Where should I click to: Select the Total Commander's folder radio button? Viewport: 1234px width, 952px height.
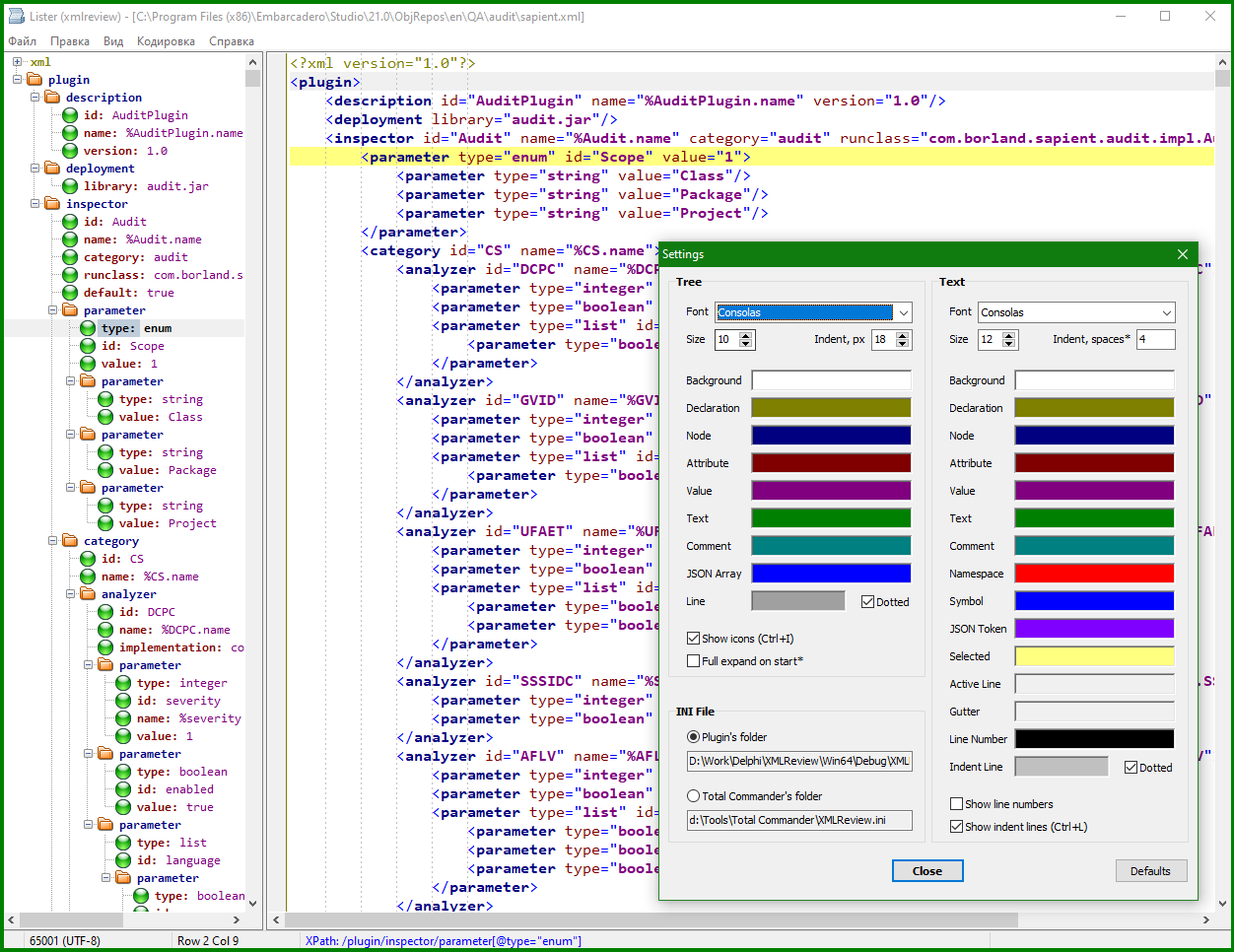(x=694, y=796)
